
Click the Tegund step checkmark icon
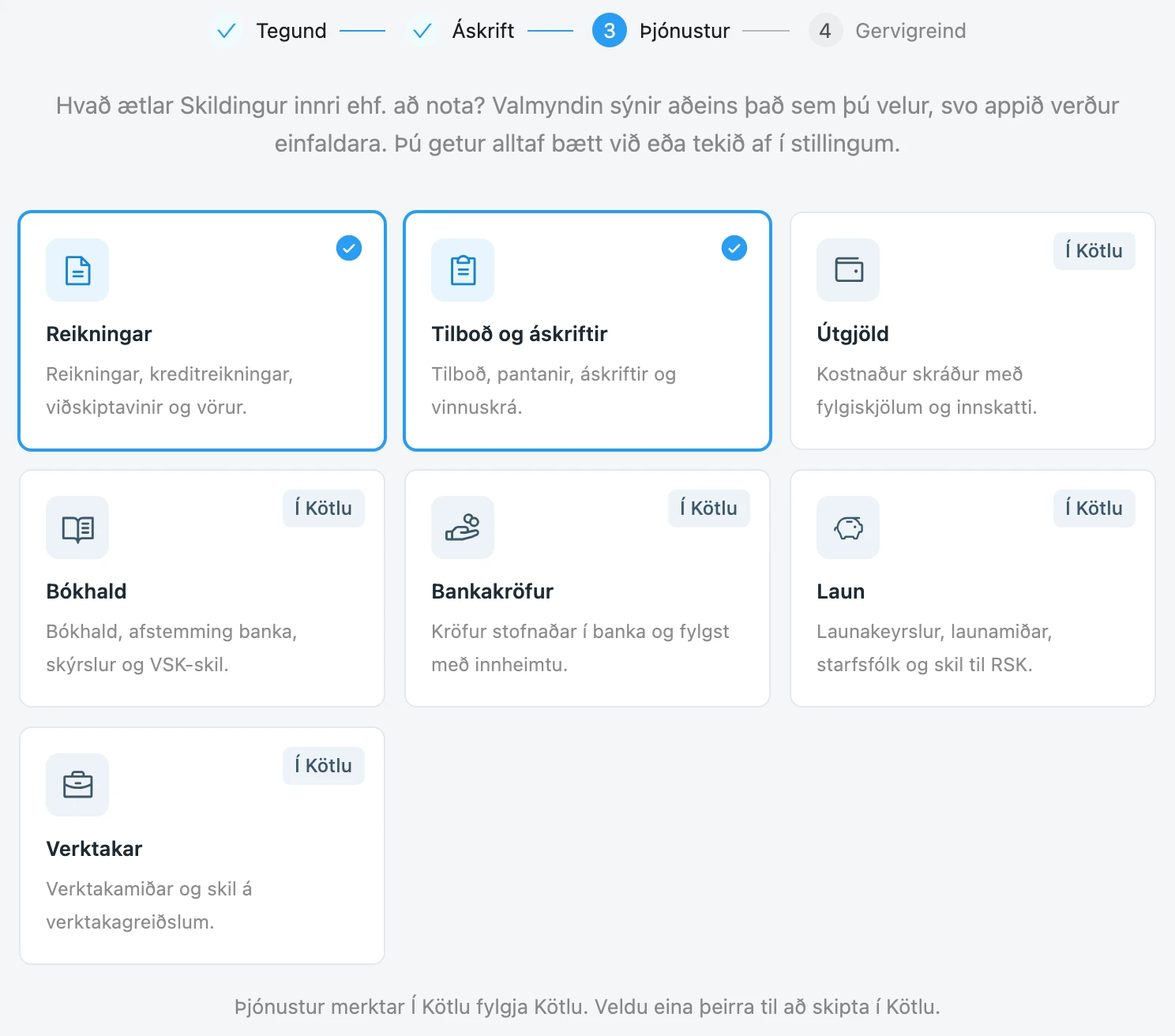pyautogui.click(x=226, y=31)
